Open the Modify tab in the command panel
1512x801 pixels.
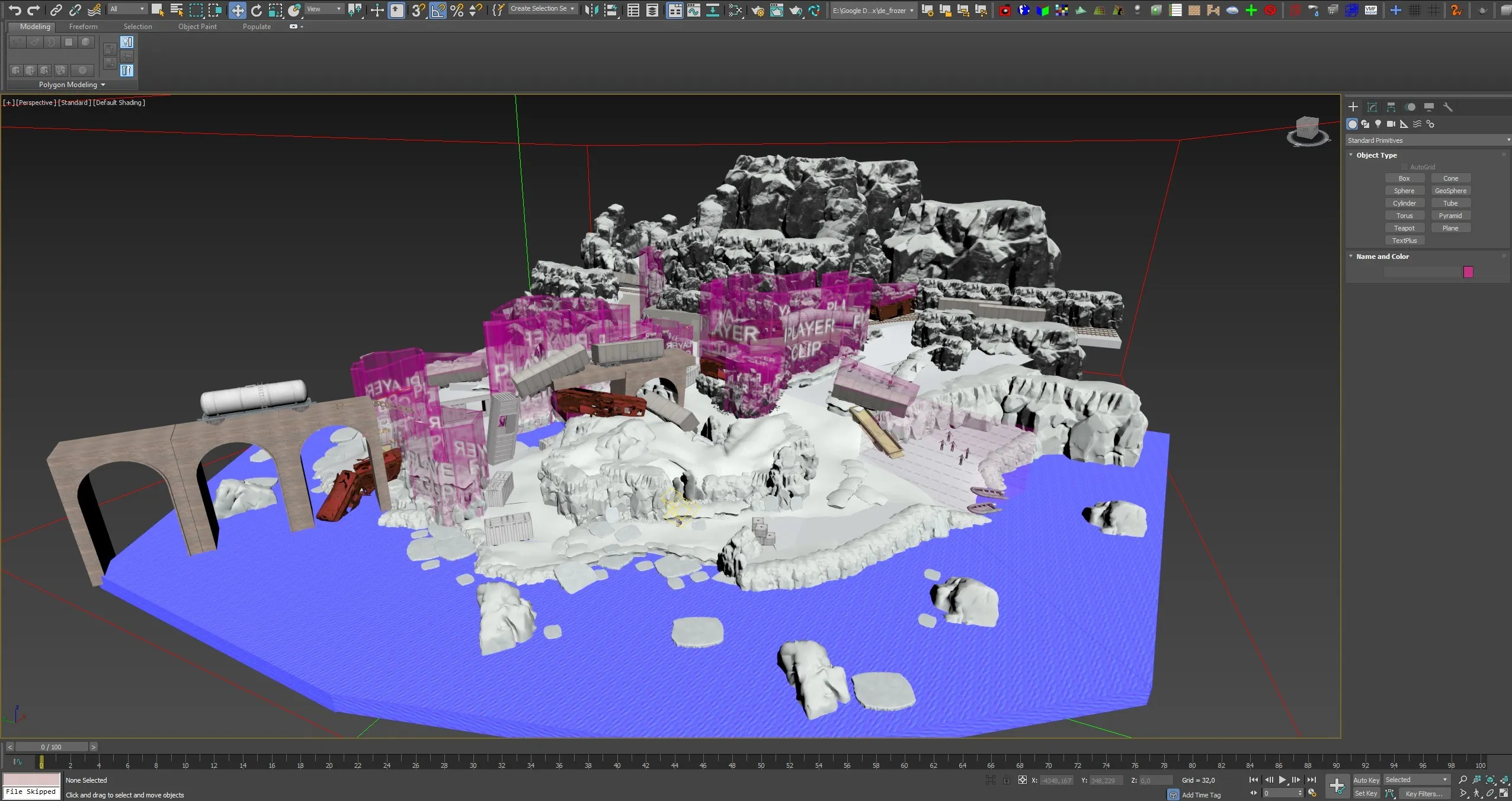point(1372,107)
